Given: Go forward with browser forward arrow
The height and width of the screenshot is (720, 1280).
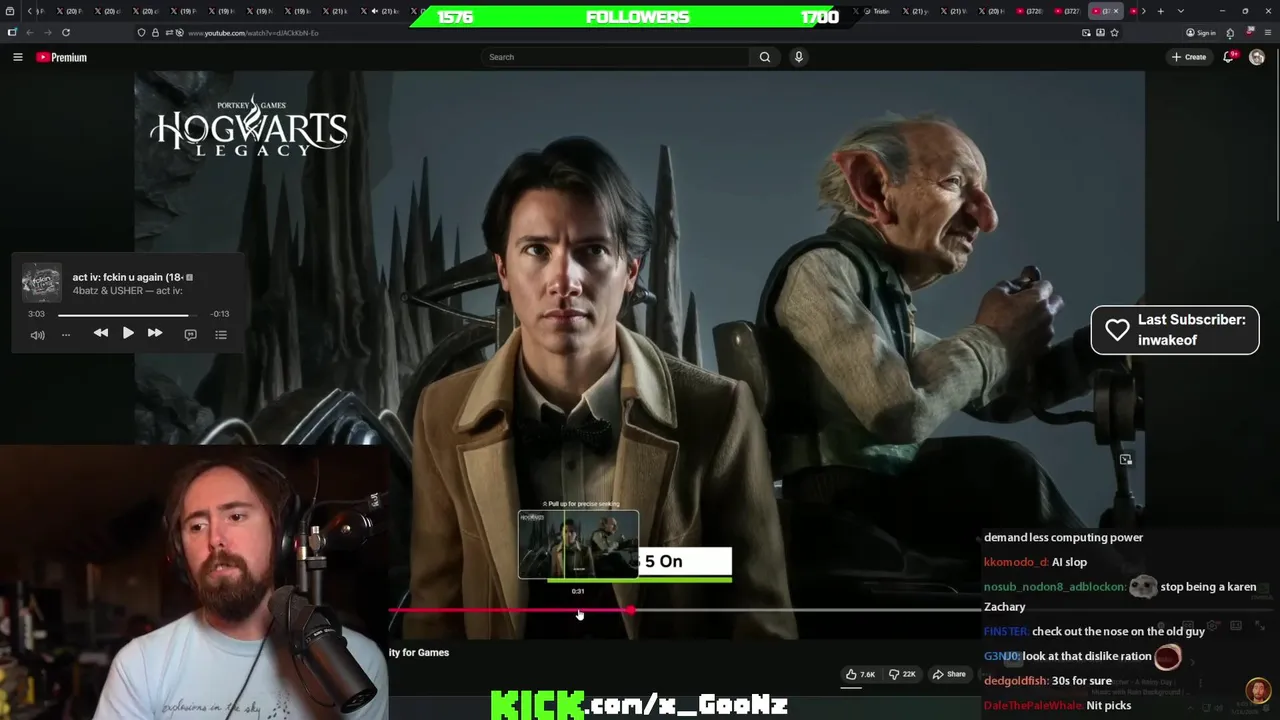Looking at the screenshot, I should click(x=47, y=32).
